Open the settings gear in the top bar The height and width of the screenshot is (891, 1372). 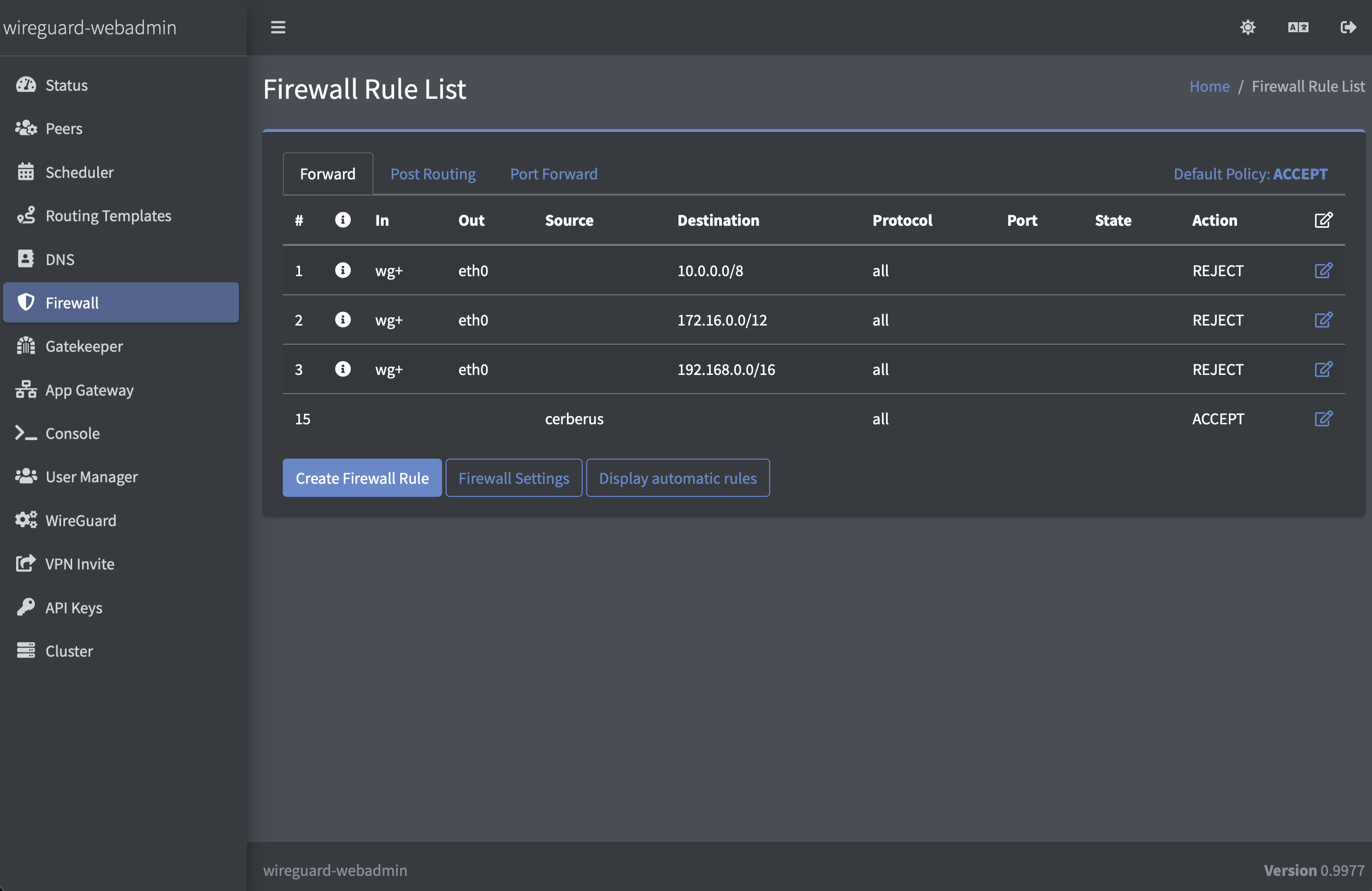[1248, 27]
